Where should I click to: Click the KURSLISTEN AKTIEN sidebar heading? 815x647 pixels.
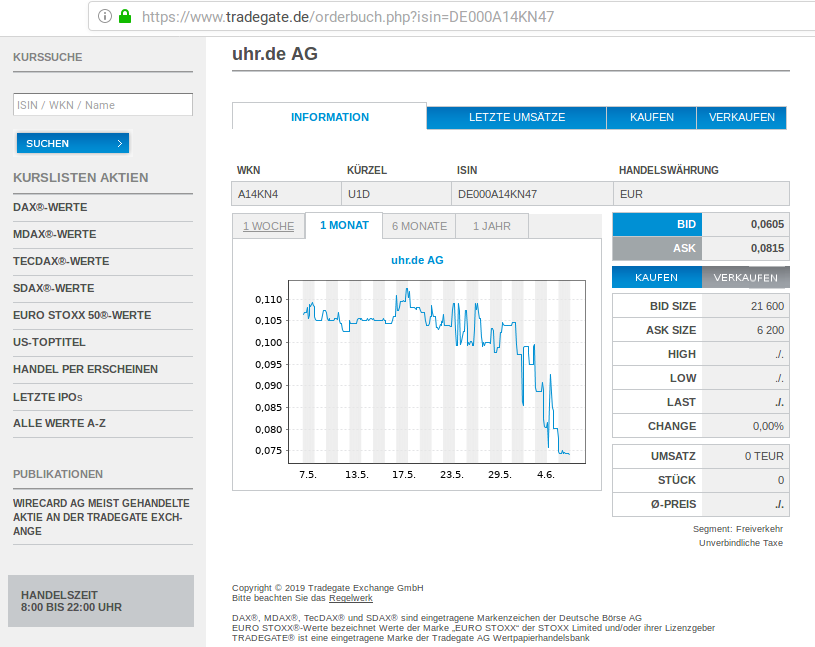[x=81, y=178]
